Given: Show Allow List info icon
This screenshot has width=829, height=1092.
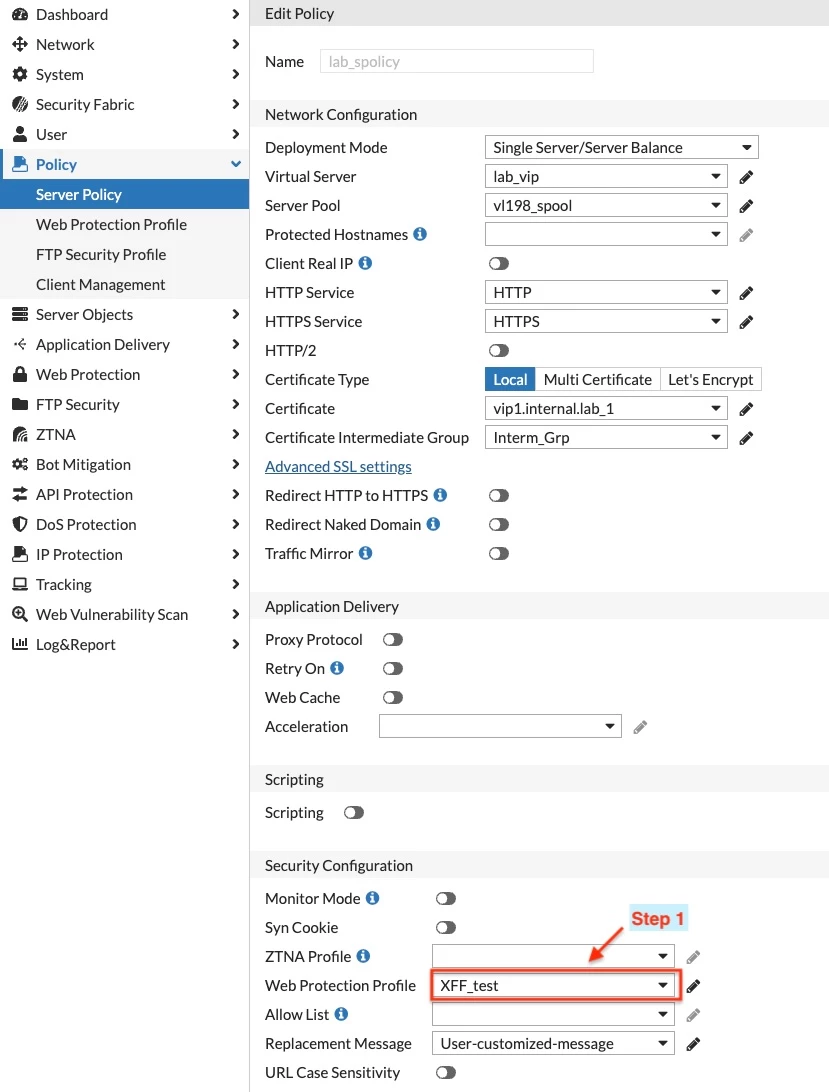Looking at the screenshot, I should 341,1014.
